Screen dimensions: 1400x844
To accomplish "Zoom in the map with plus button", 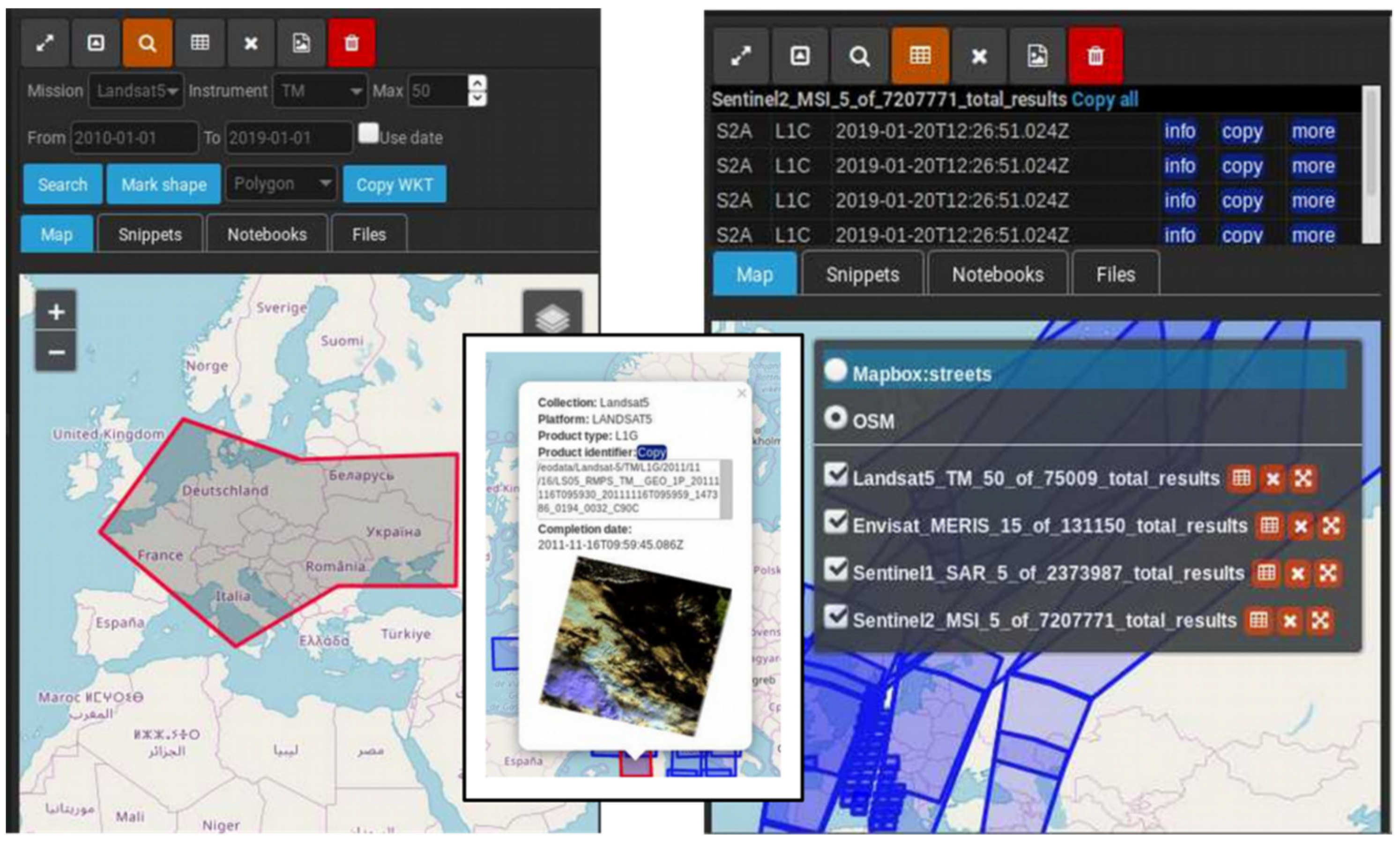I will (x=56, y=311).
